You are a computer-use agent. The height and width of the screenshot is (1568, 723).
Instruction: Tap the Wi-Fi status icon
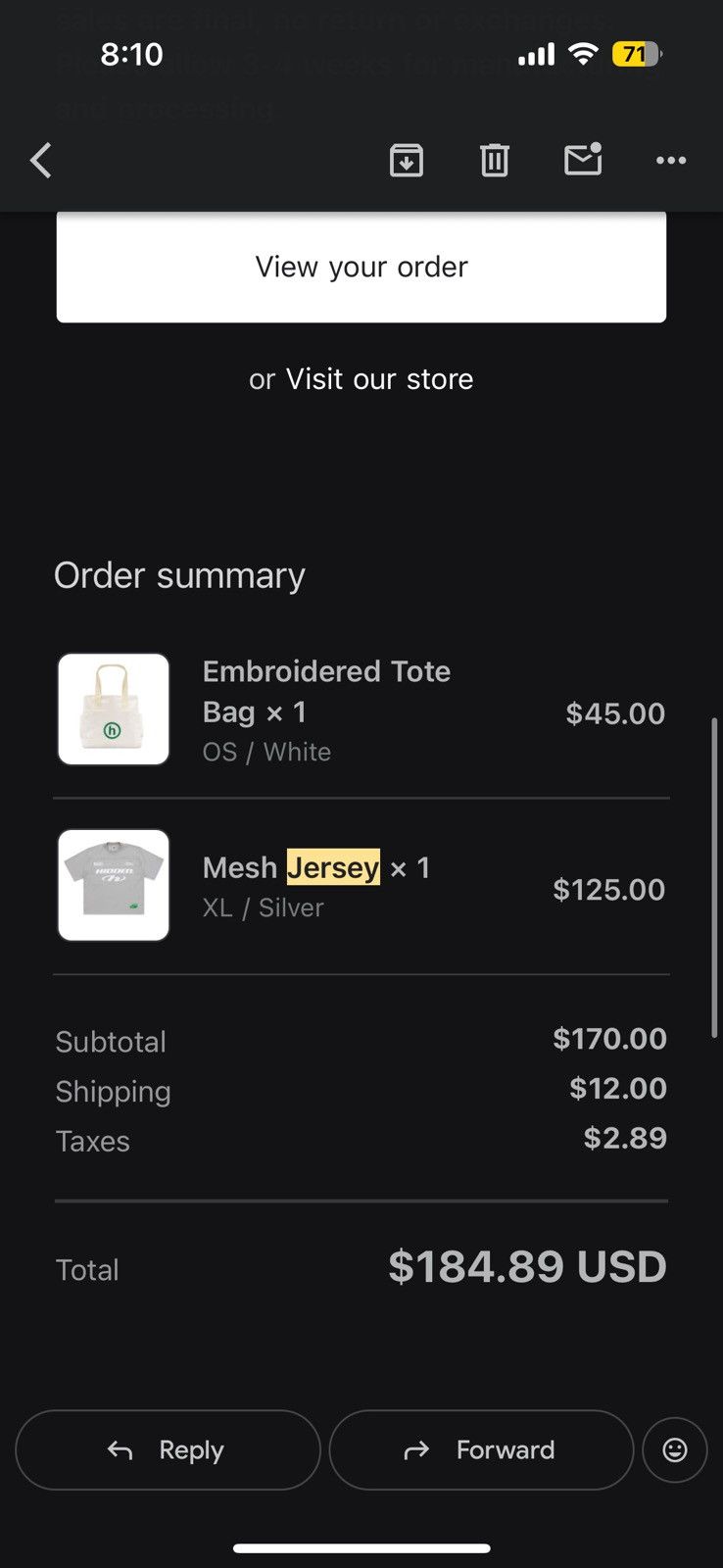pos(583,54)
